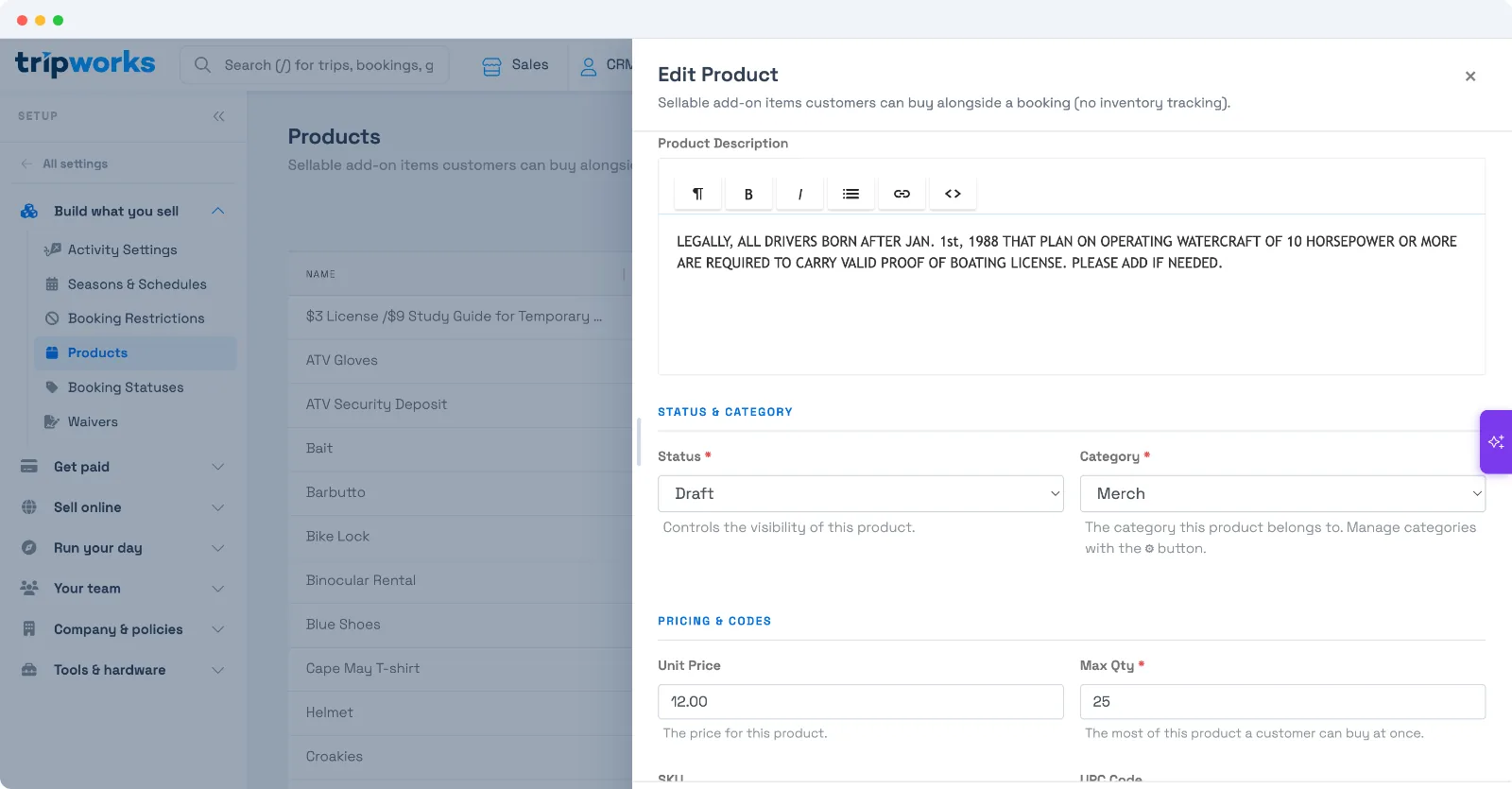The width and height of the screenshot is (1512, 789).
Task: Select the Barbutto product row
Action: pyautogui.click(x=460, y=492)
